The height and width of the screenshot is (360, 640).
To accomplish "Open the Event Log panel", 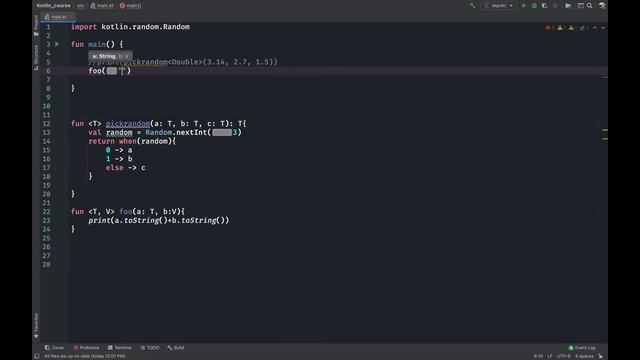I will (582, 348).
